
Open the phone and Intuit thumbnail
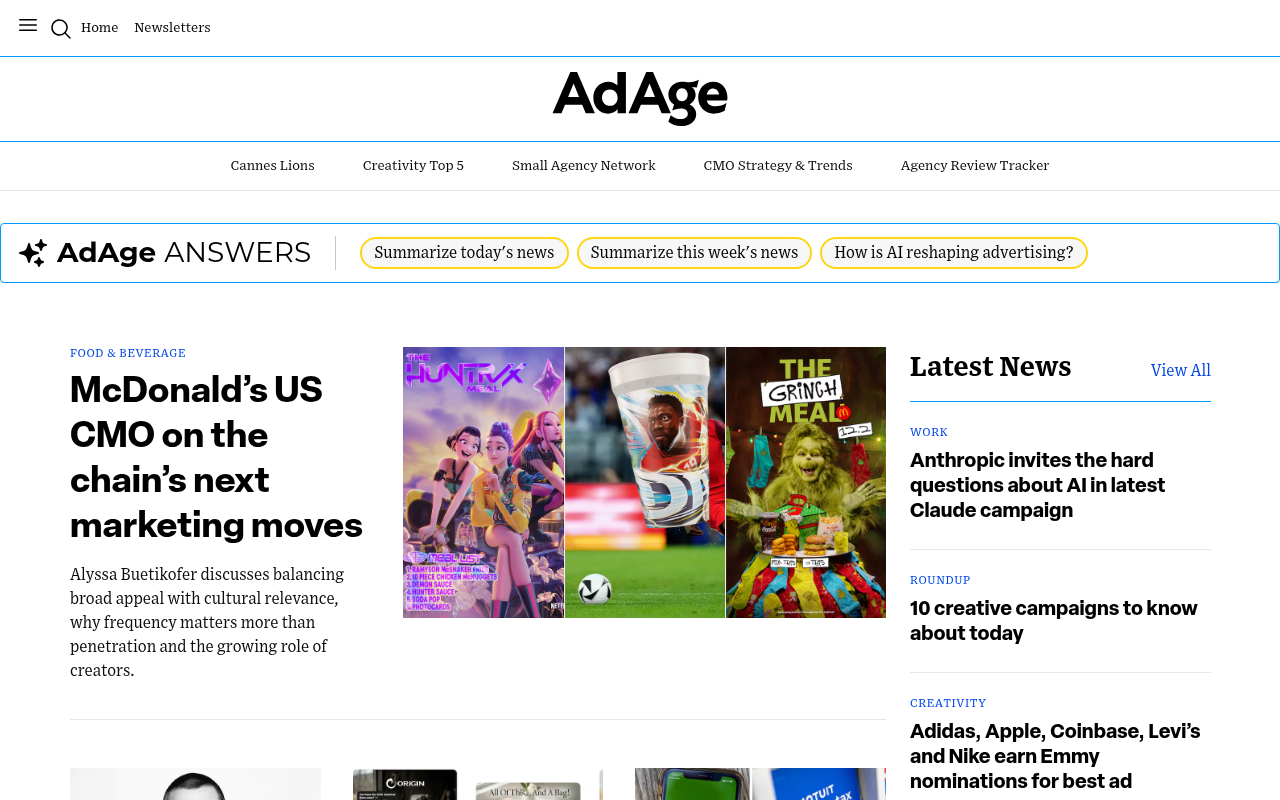tap(760, 784)
